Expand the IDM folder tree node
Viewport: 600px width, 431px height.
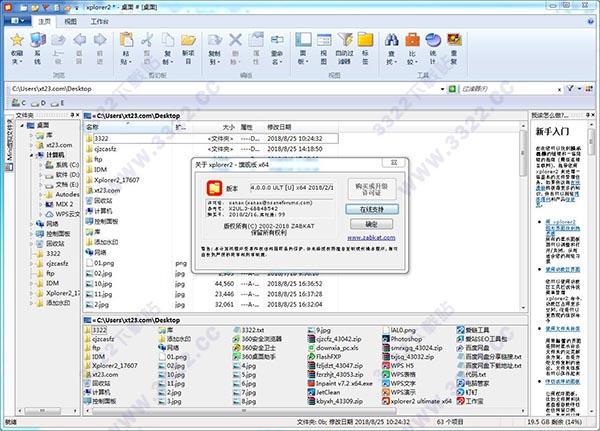click(x=31, y=283)
